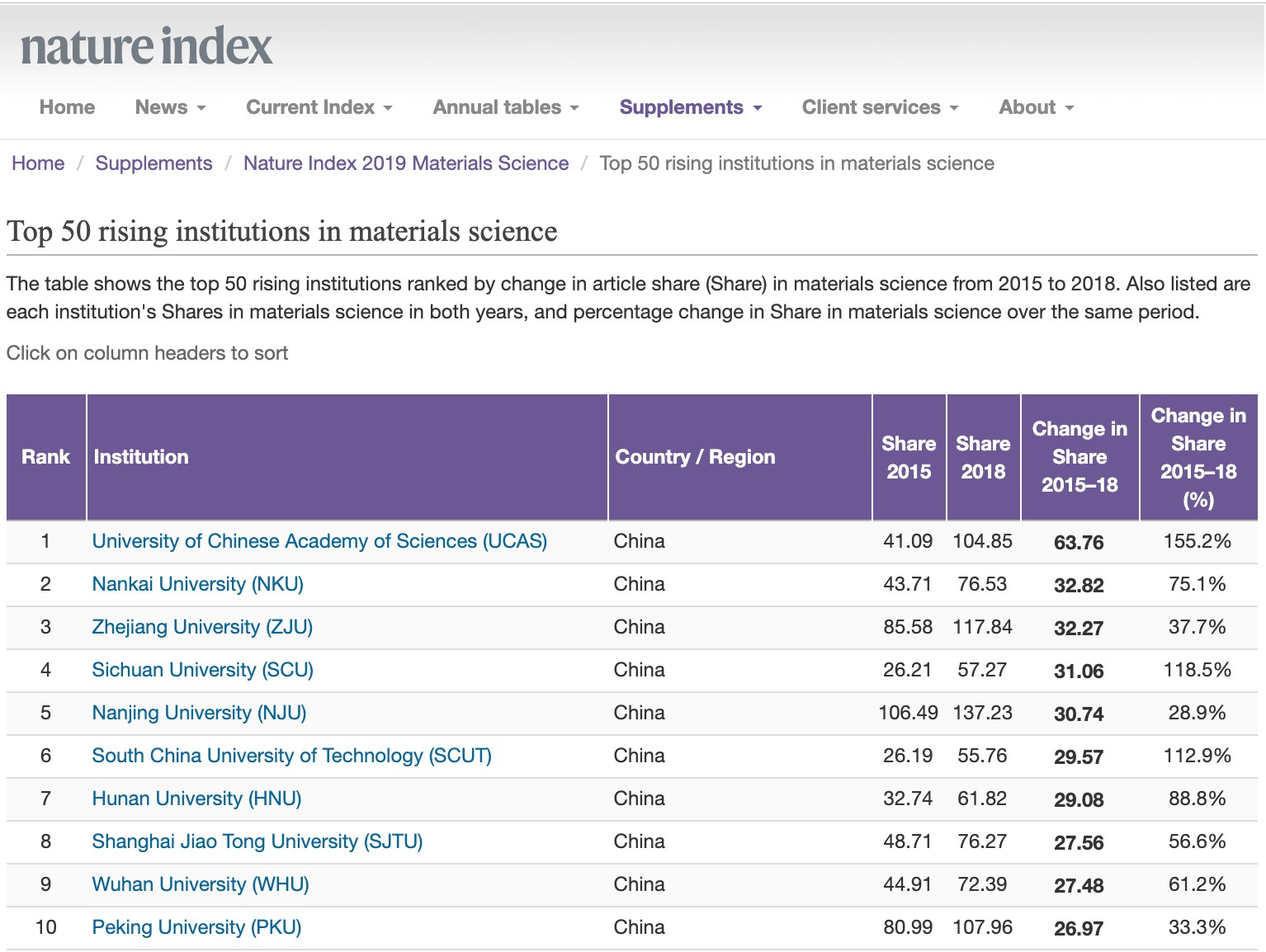This screenshot has width=1266, height=952.
Task: Select the 155.2% percentage cell
Action: [1198, 541]
